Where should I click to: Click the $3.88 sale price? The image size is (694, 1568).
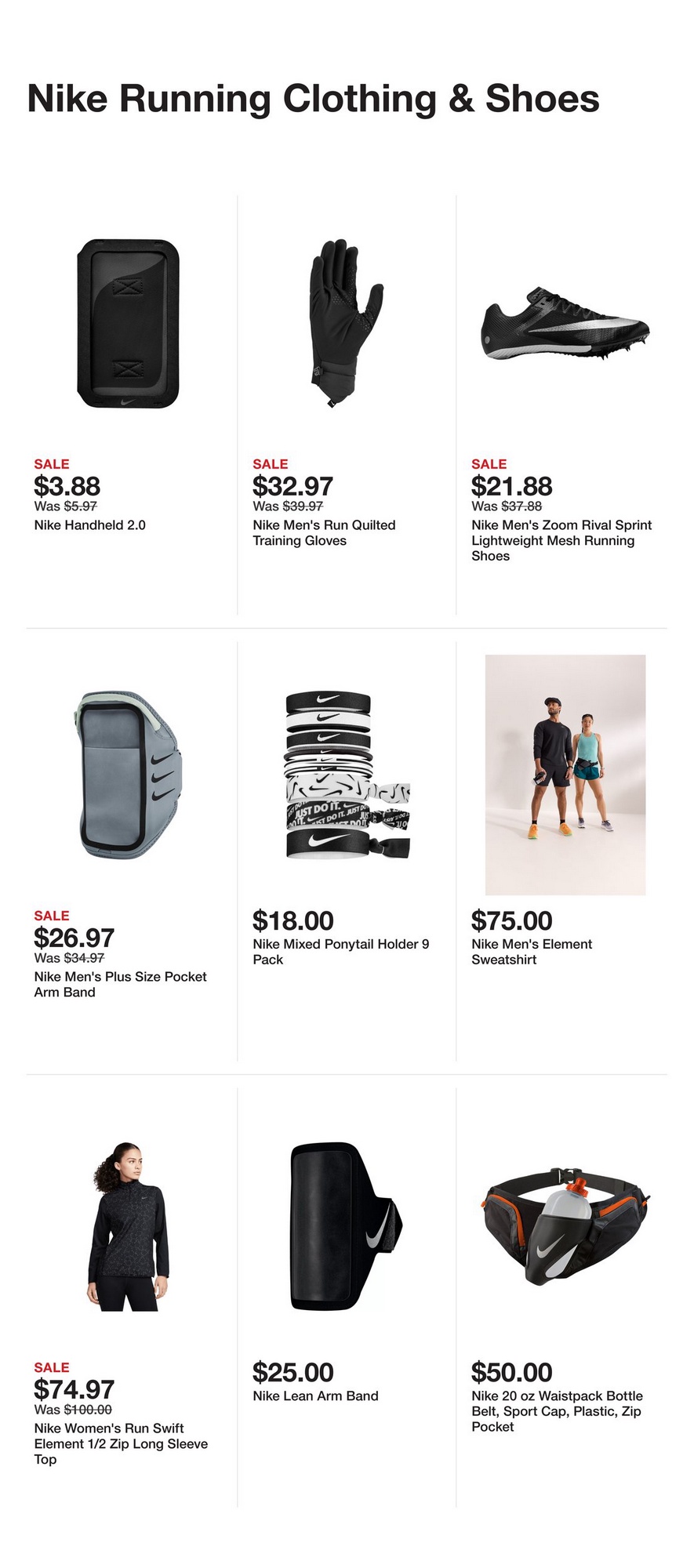click(67, 486)
